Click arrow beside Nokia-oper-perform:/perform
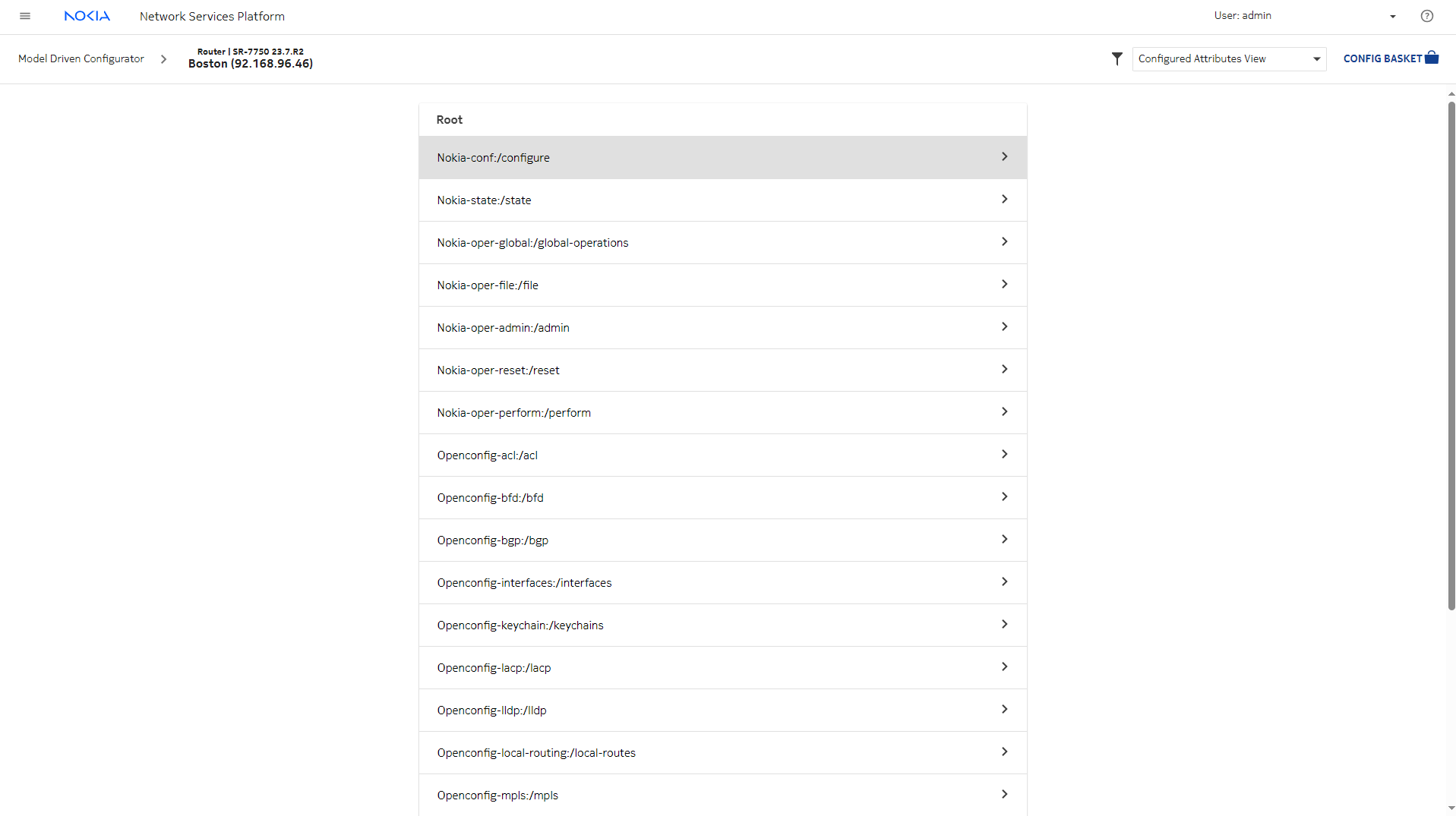This screenshot has width=1456, height=816. pos(1004,412)
